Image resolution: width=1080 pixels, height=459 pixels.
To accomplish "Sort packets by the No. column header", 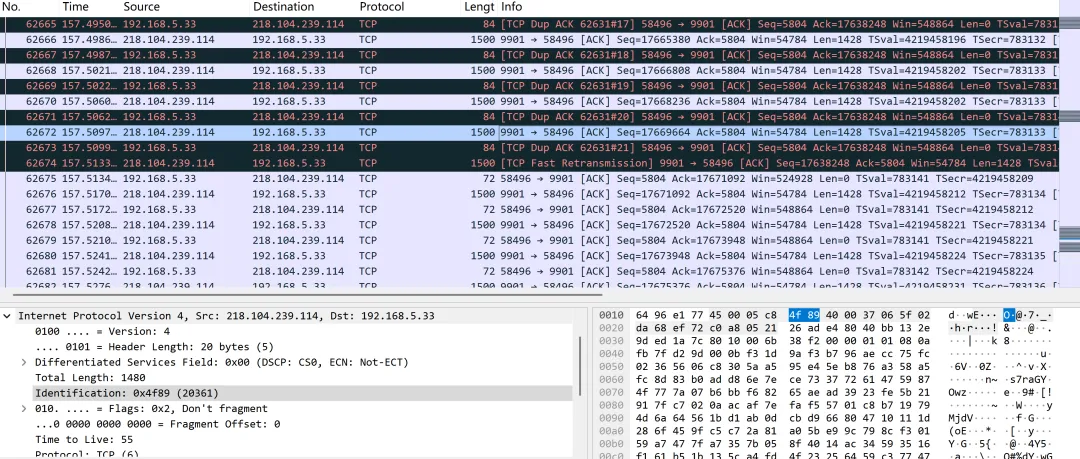I will pos(13,7).
